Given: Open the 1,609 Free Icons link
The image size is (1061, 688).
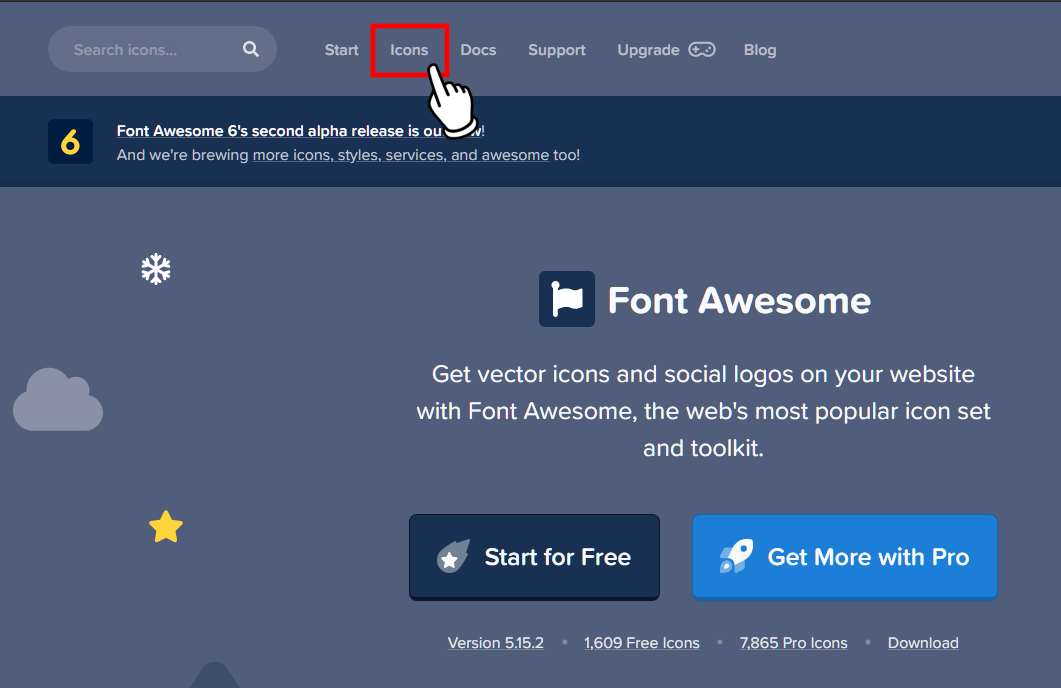Looking at the screenshot, I should (641, 643).
